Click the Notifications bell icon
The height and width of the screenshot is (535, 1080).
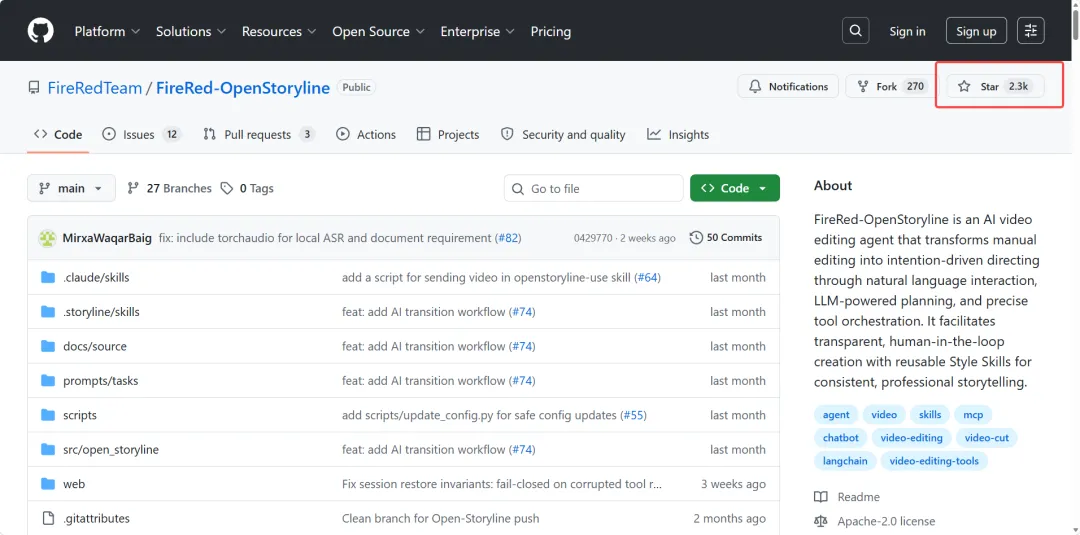click(755, 87)
